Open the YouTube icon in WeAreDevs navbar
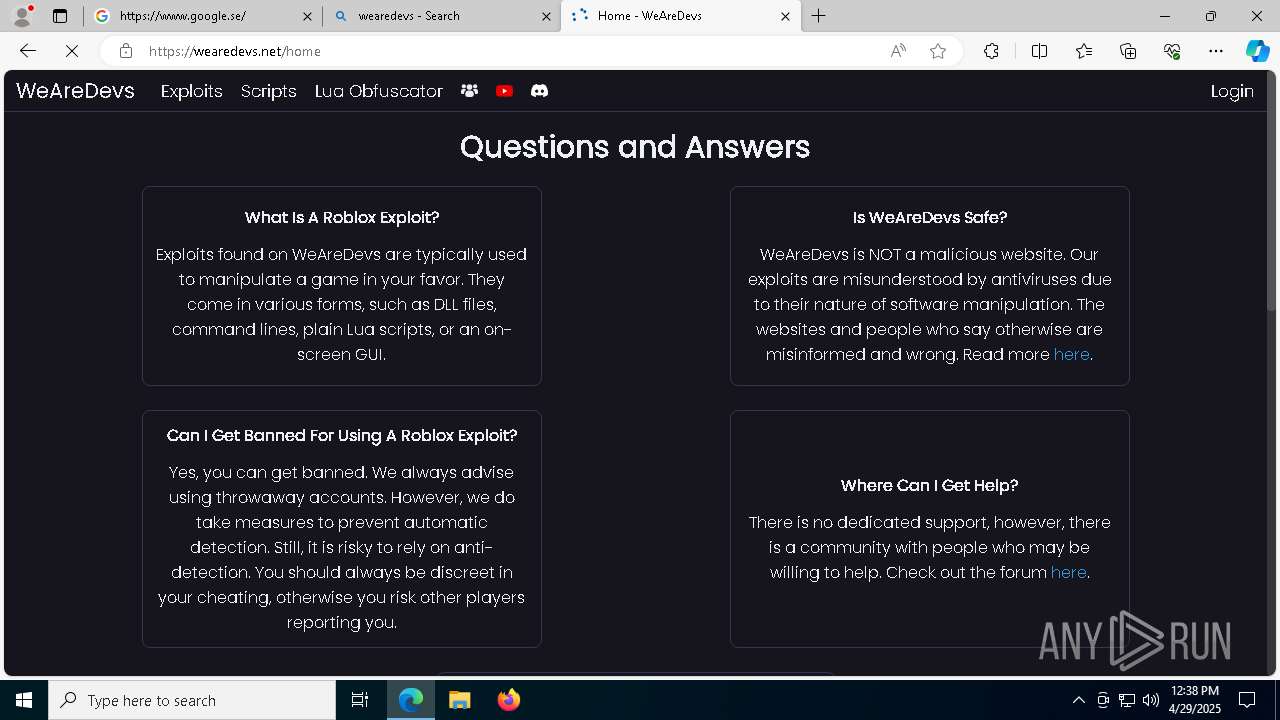Image resolution: width=1280 pixels, height=720 pixels. (x=504, y=91)
